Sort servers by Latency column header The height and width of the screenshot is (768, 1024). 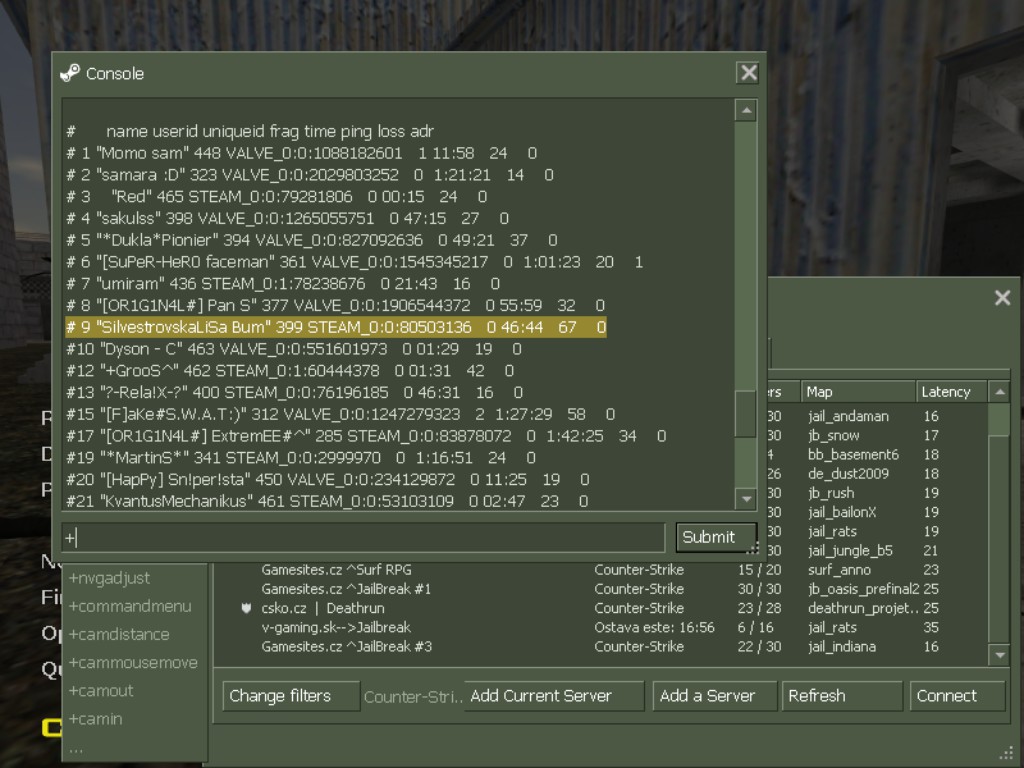point(952,392)
